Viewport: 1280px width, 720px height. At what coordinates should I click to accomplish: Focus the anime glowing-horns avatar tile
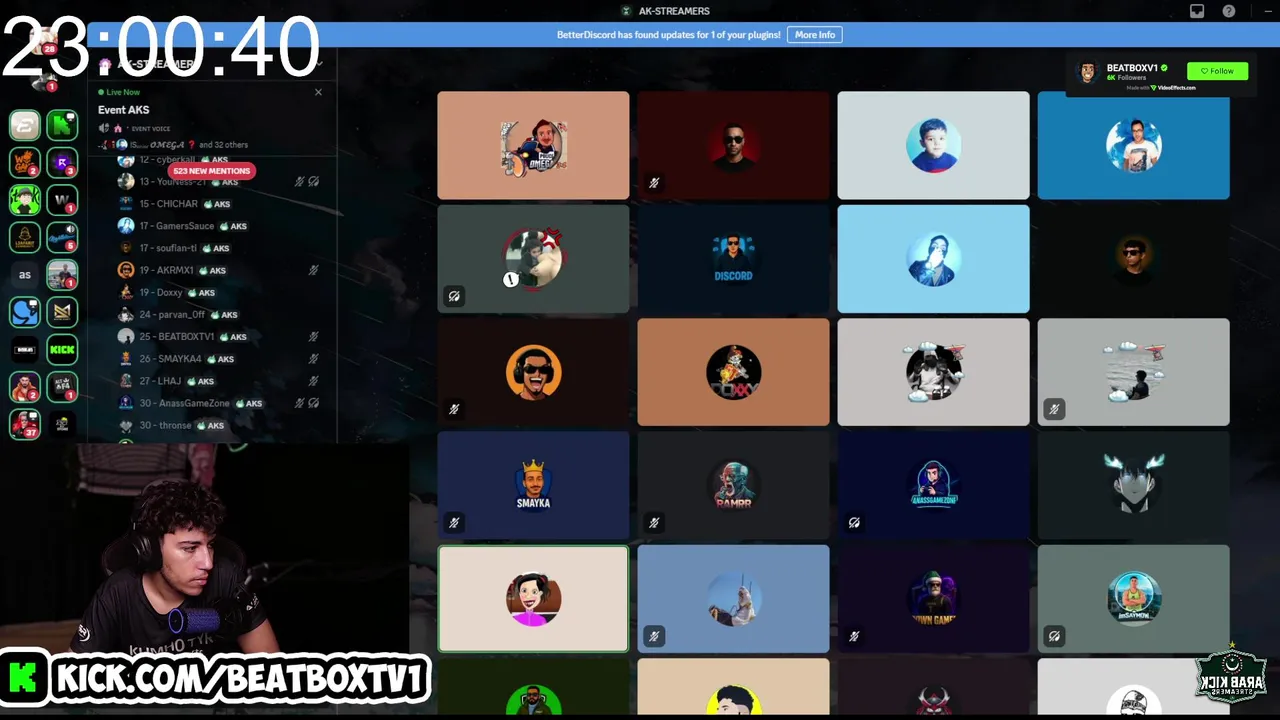(x=1133, y=485)
